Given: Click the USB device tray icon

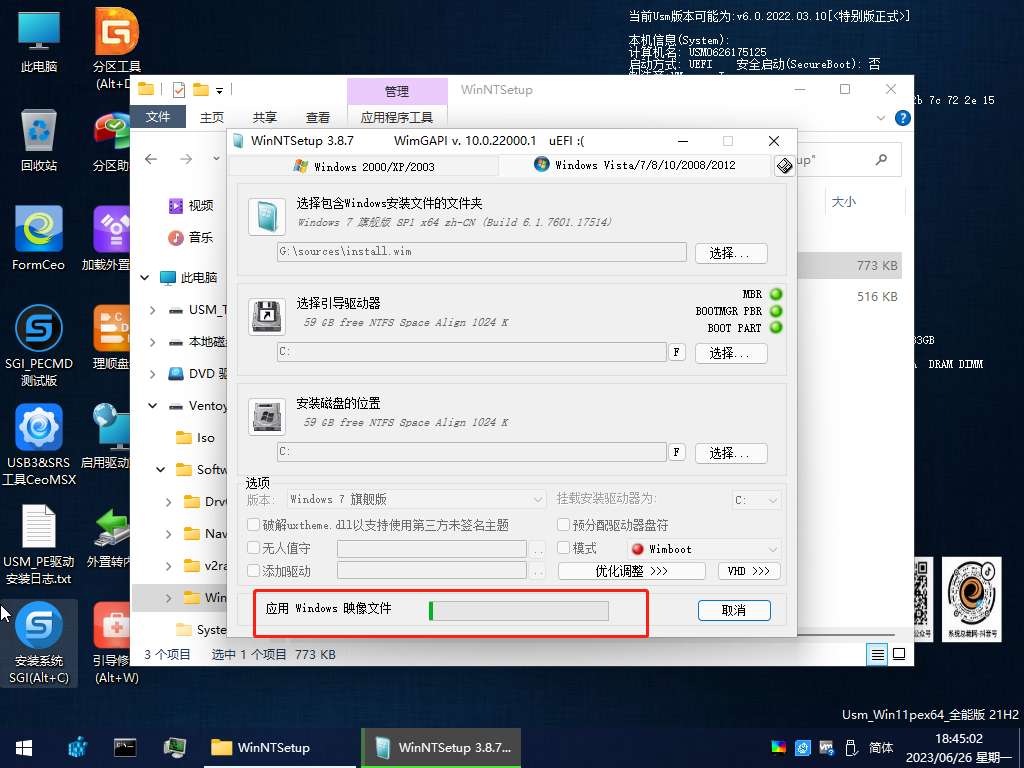Looking at the screenshot, I should (x=851, y=747).
